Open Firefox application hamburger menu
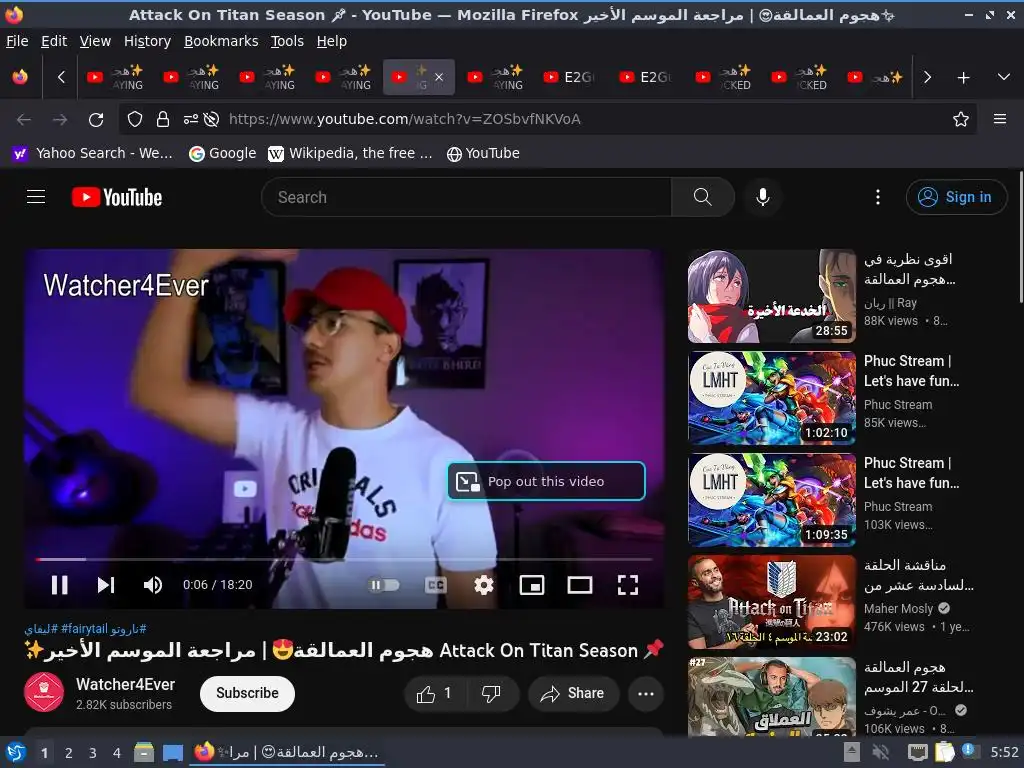Image resolution: width=1024 pixels, height=768 pixels. point(999,119)
